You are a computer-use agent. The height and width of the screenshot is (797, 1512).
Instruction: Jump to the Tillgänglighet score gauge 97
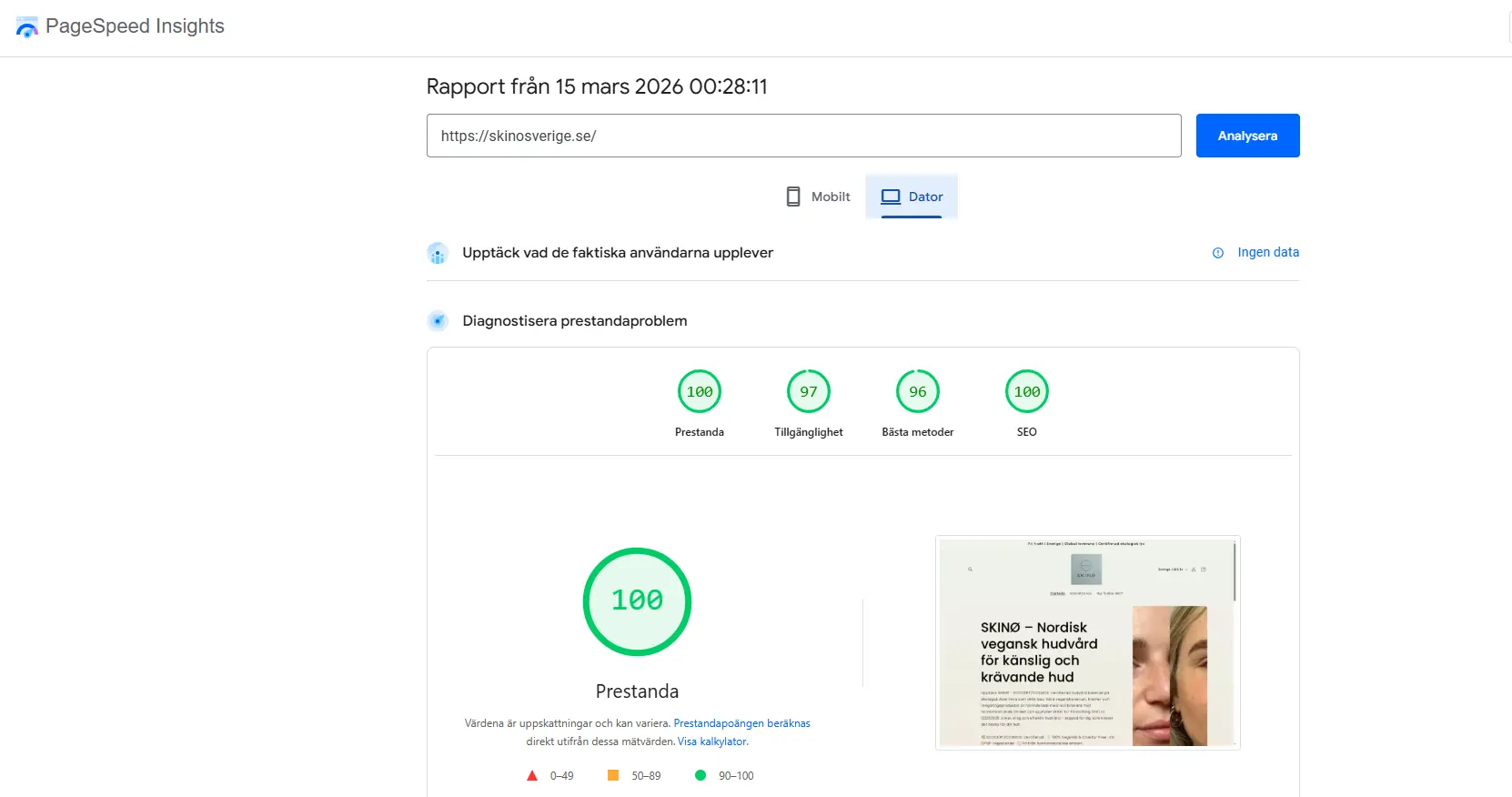pos(809,392)
